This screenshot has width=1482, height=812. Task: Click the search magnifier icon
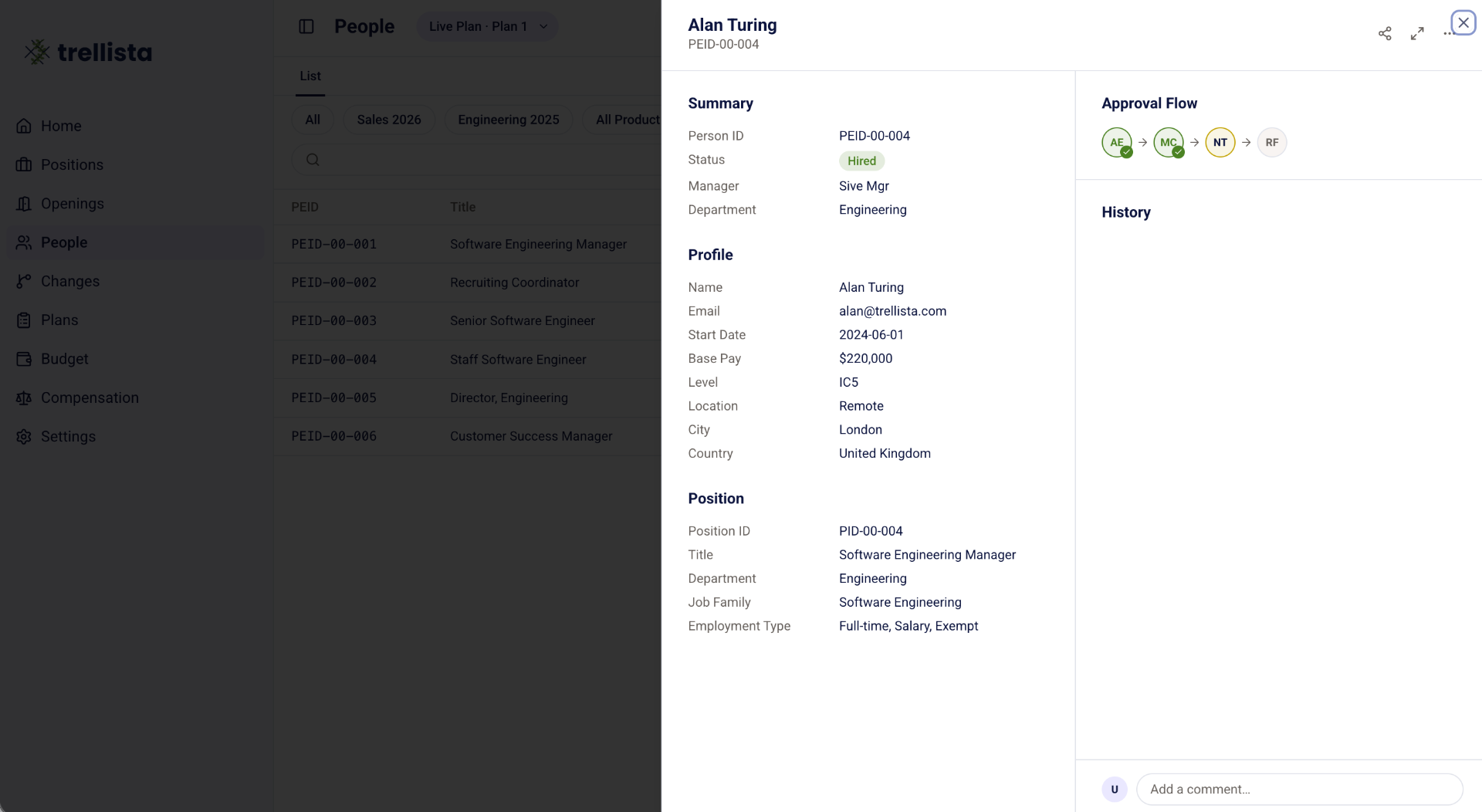pos(313,160)
